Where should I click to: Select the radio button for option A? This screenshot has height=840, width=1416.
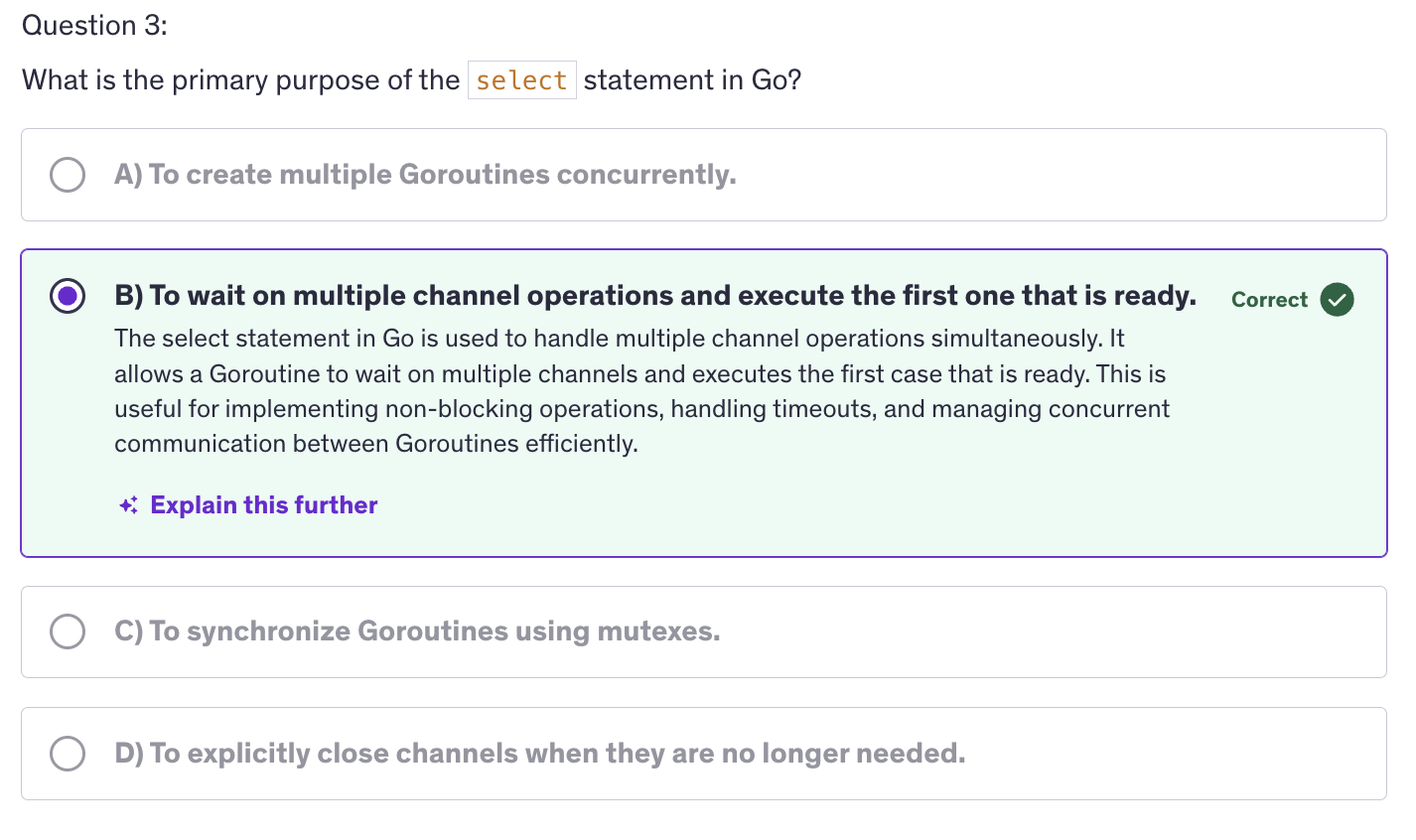[68, 175]
